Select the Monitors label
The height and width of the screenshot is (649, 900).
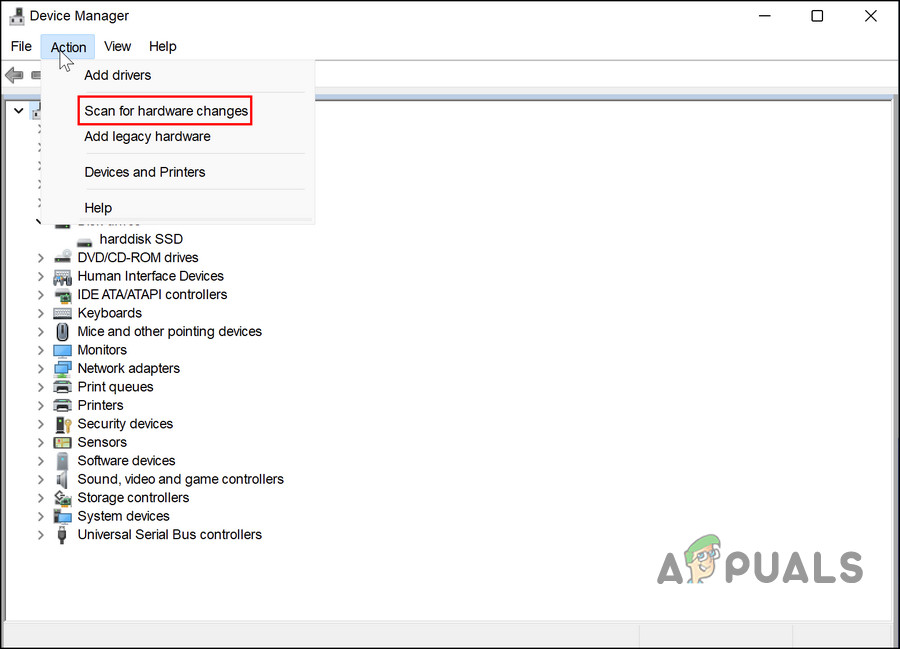(x=102, y=350)
